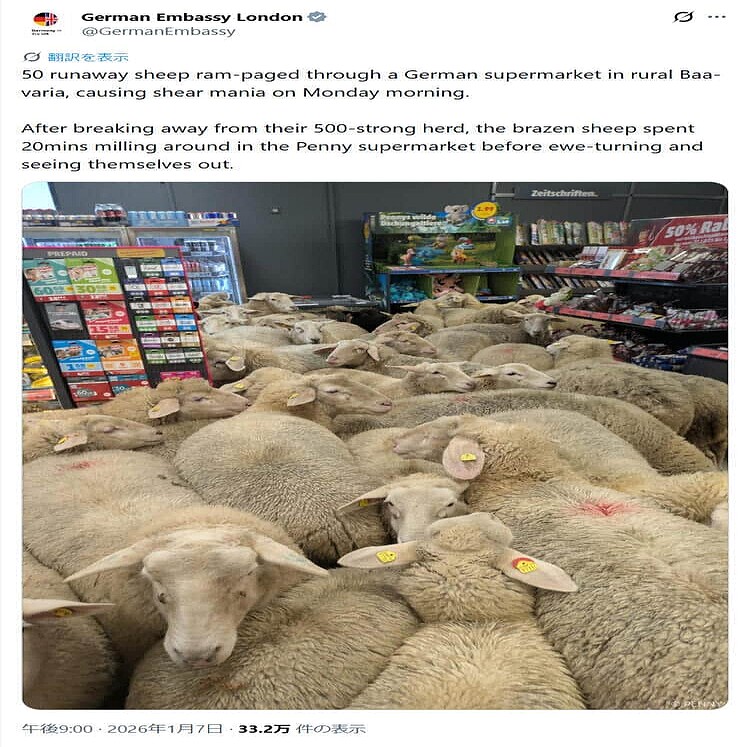The width and height of the screenshot is (747, 747).
Task: Click the verified badge beside the account name
Action: coord(317,17)
